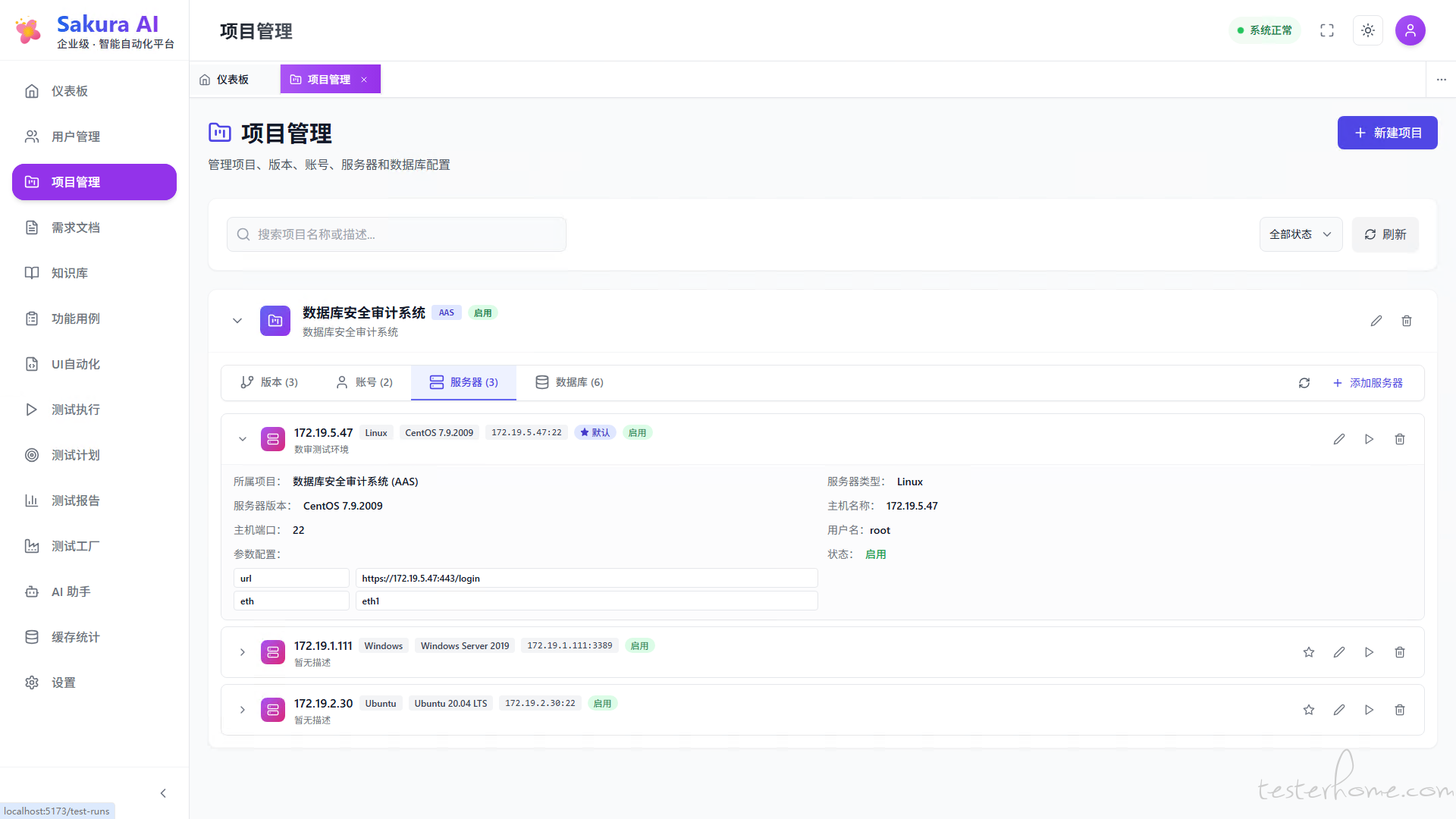Star the 172.19.2.30 server as default

point(1309,710)
